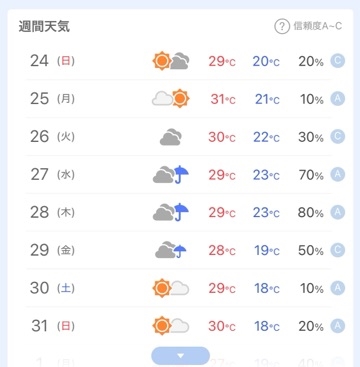Image resolution: width=360 pixels, height=367 pixels.
Task: Click the cloudy icon for the 26th
Action: tap(171, 137)
